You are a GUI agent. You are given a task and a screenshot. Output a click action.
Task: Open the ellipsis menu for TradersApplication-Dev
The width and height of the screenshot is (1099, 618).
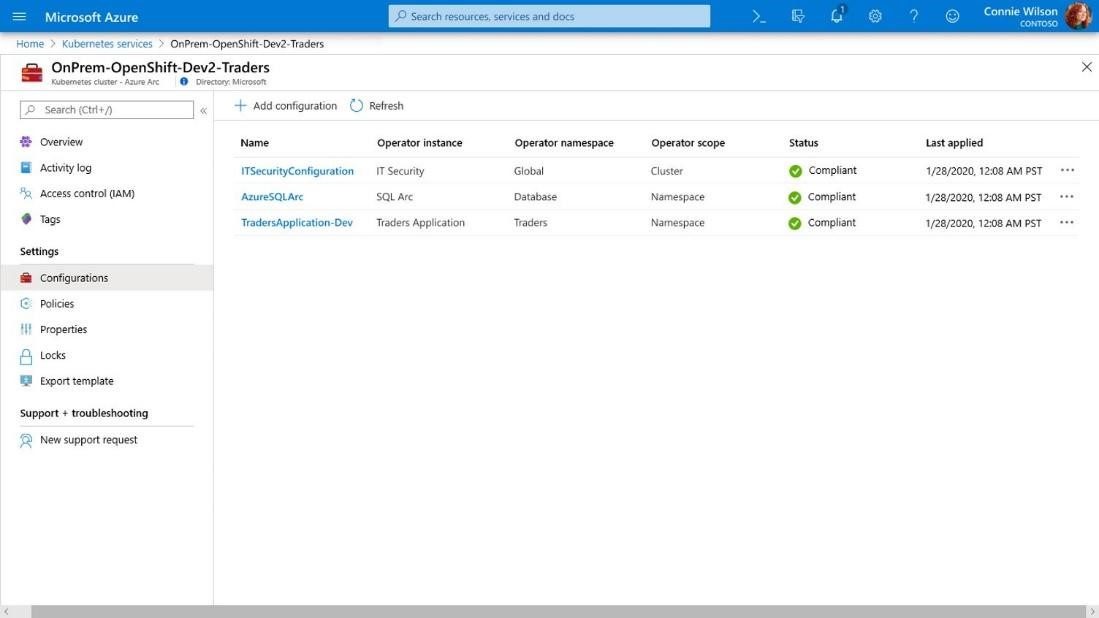click(x=1067, y=222)
